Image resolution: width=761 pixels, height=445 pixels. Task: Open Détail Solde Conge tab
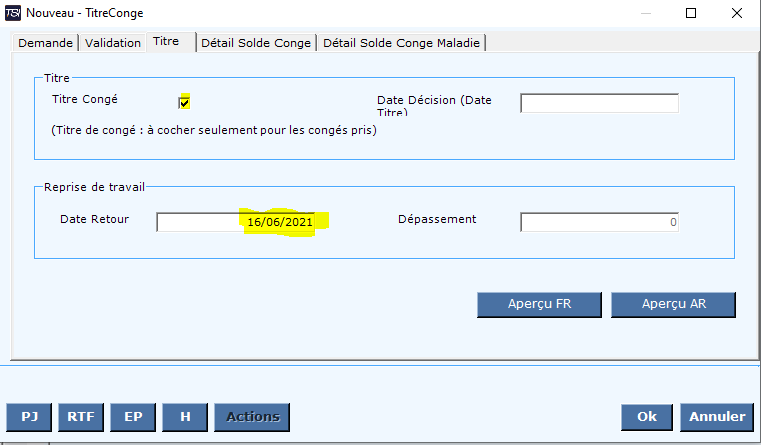click(x=256, y=43)
